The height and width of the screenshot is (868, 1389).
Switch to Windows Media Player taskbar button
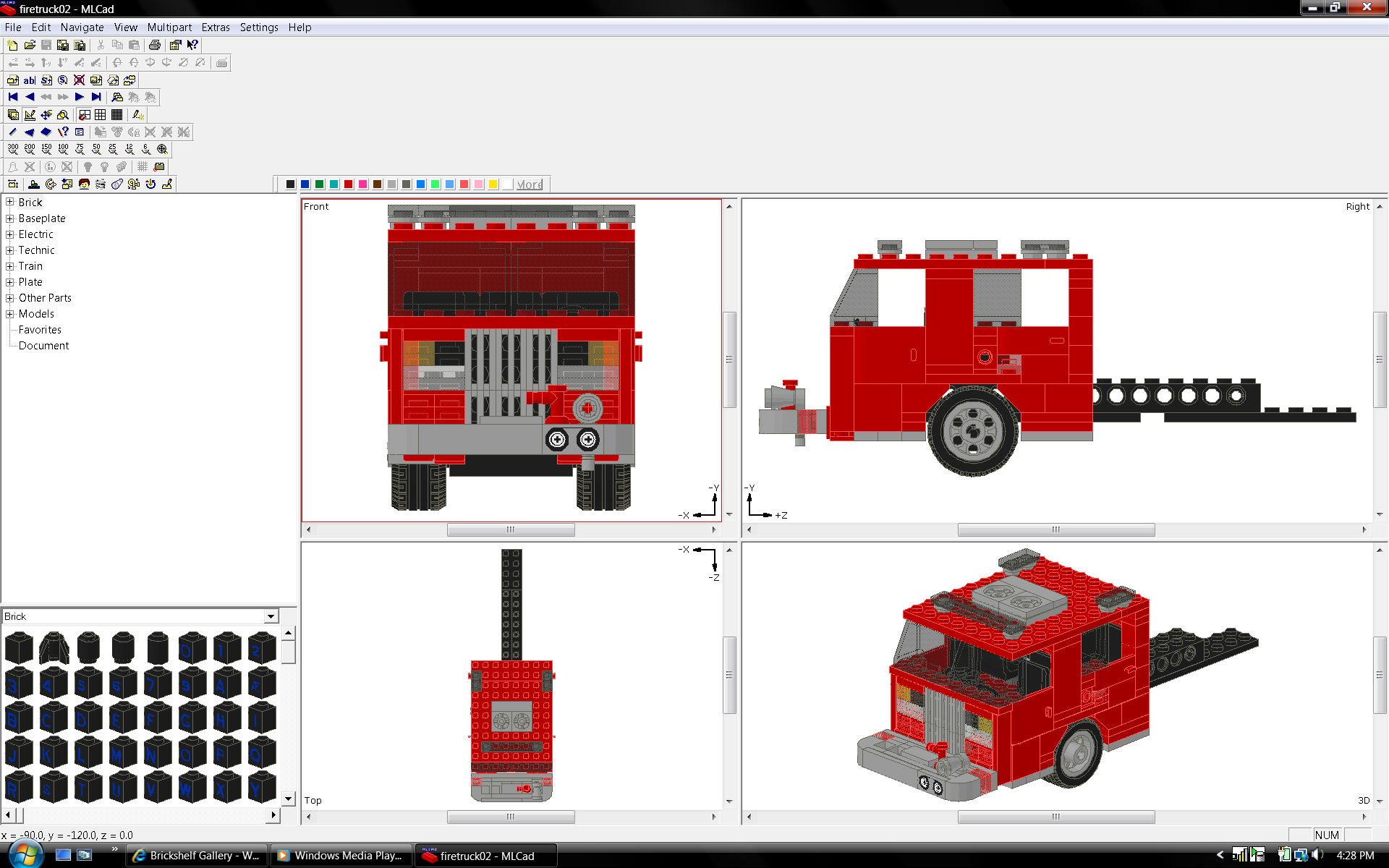(341, 856)
